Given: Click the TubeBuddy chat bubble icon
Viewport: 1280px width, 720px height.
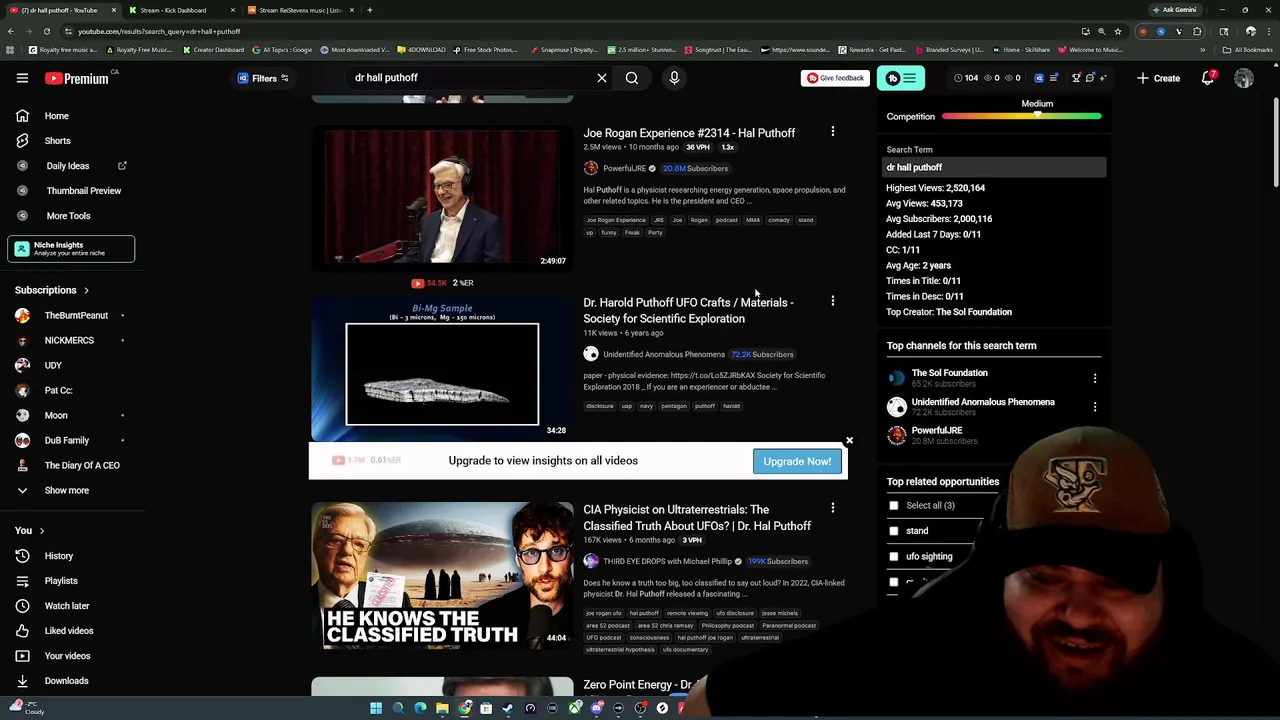Looking at the screenshot, I should click(x=1090, y=78).
